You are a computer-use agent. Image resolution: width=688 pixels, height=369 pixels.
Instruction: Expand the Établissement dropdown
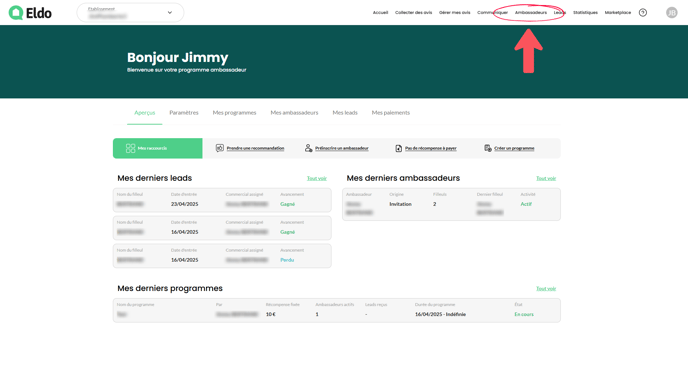tap(130, 13)
